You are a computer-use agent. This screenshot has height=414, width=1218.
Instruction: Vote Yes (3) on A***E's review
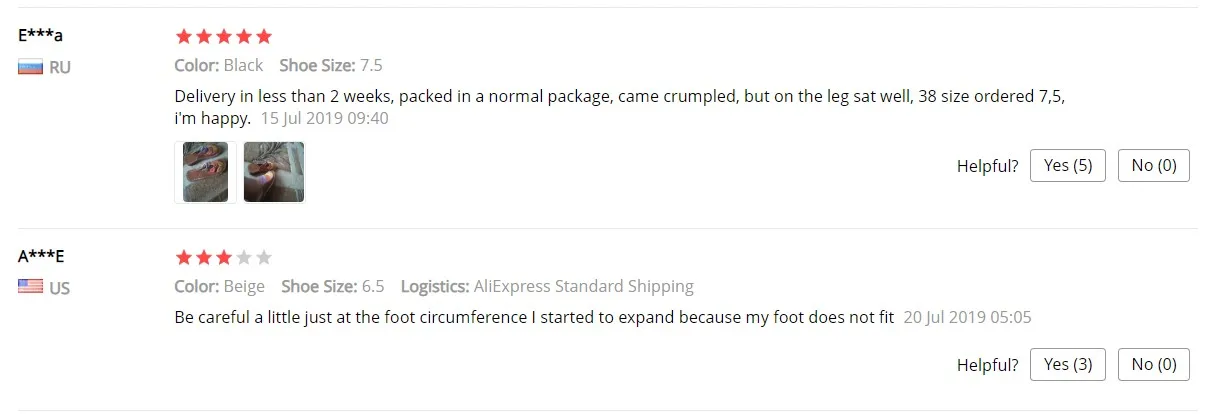1067,365
